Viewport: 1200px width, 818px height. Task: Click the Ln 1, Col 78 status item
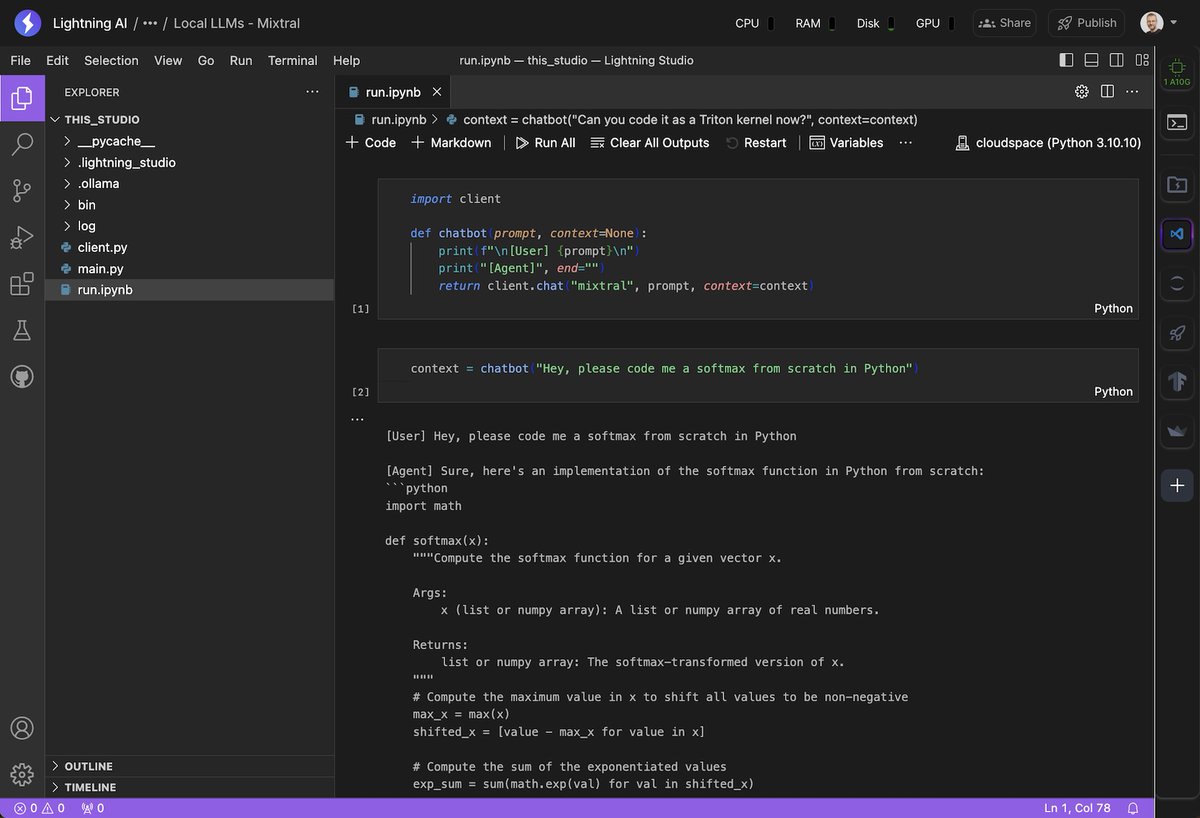pyautogui.click(x=1077, y=808)
